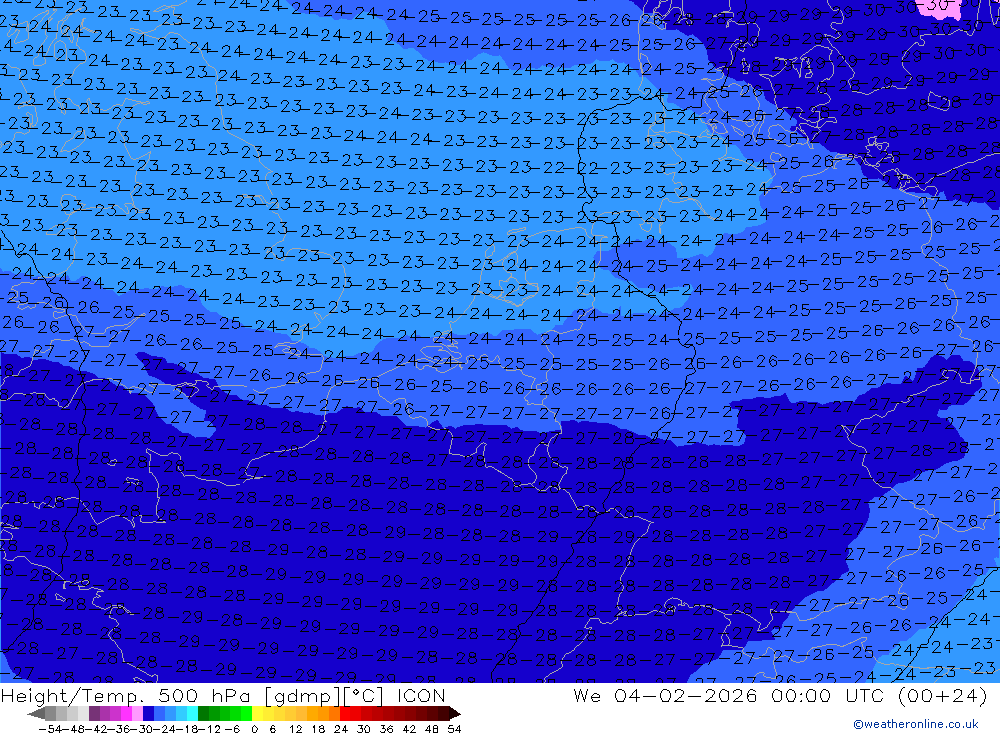Click the "-6" legend scale label

coord(233,729)
